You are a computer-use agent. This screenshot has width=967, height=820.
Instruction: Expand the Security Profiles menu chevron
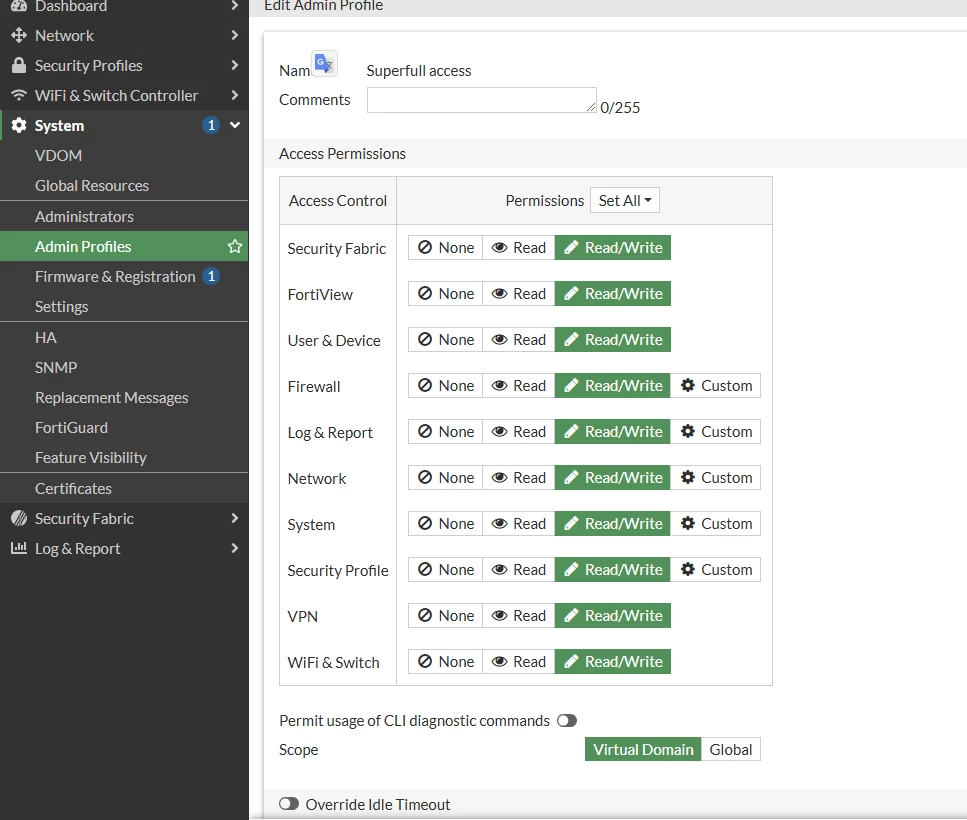coord(234,65)
